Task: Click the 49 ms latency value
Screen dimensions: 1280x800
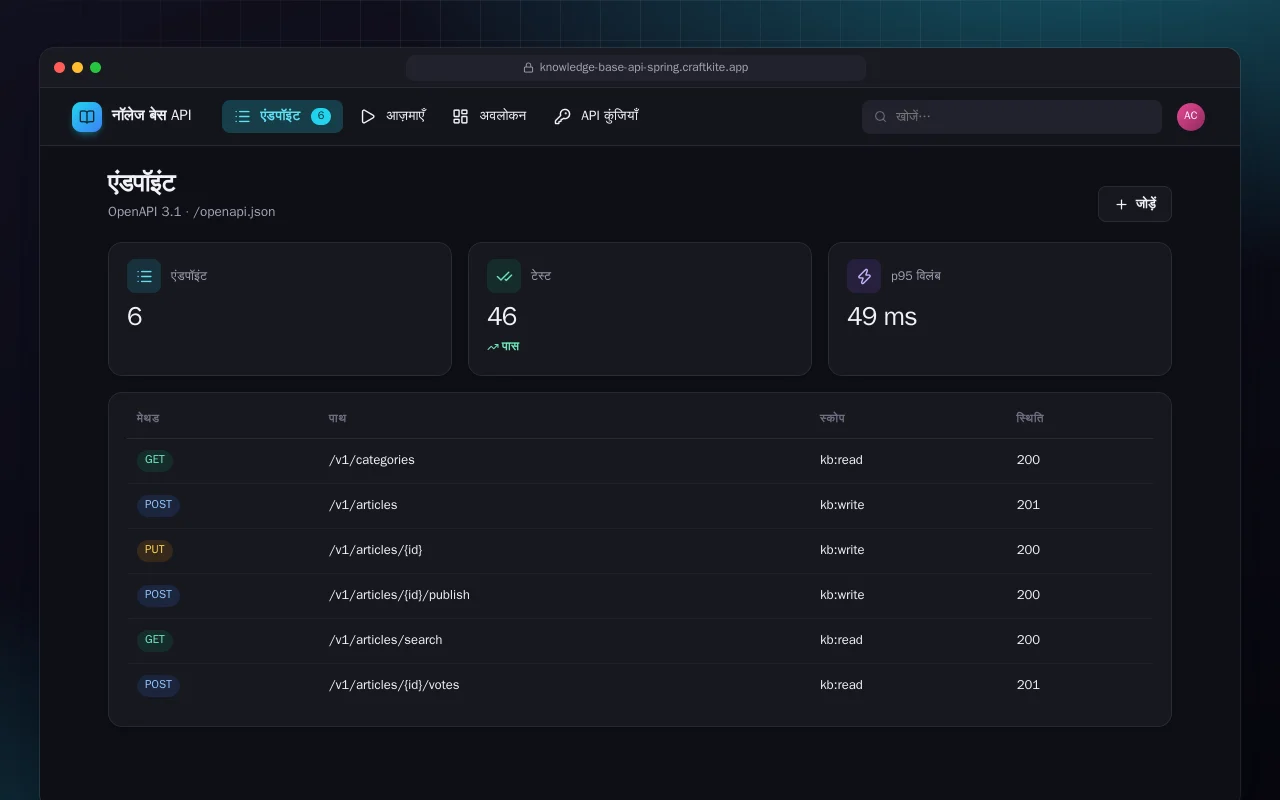Action: tap(882, 317)
